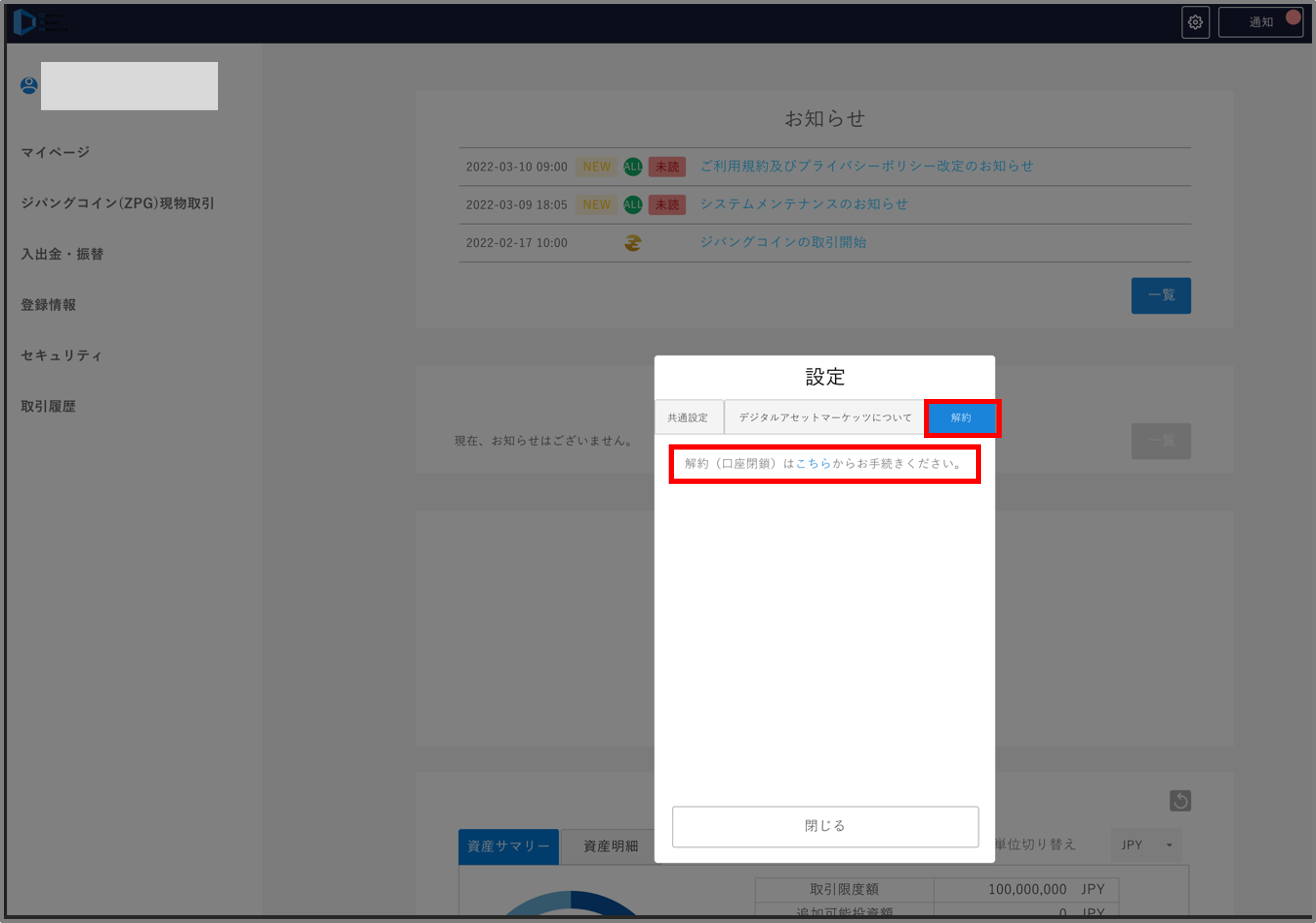Click the ALL badge on 2022-03-10 notice
The image size is (1316, 923).
(633, 167)
